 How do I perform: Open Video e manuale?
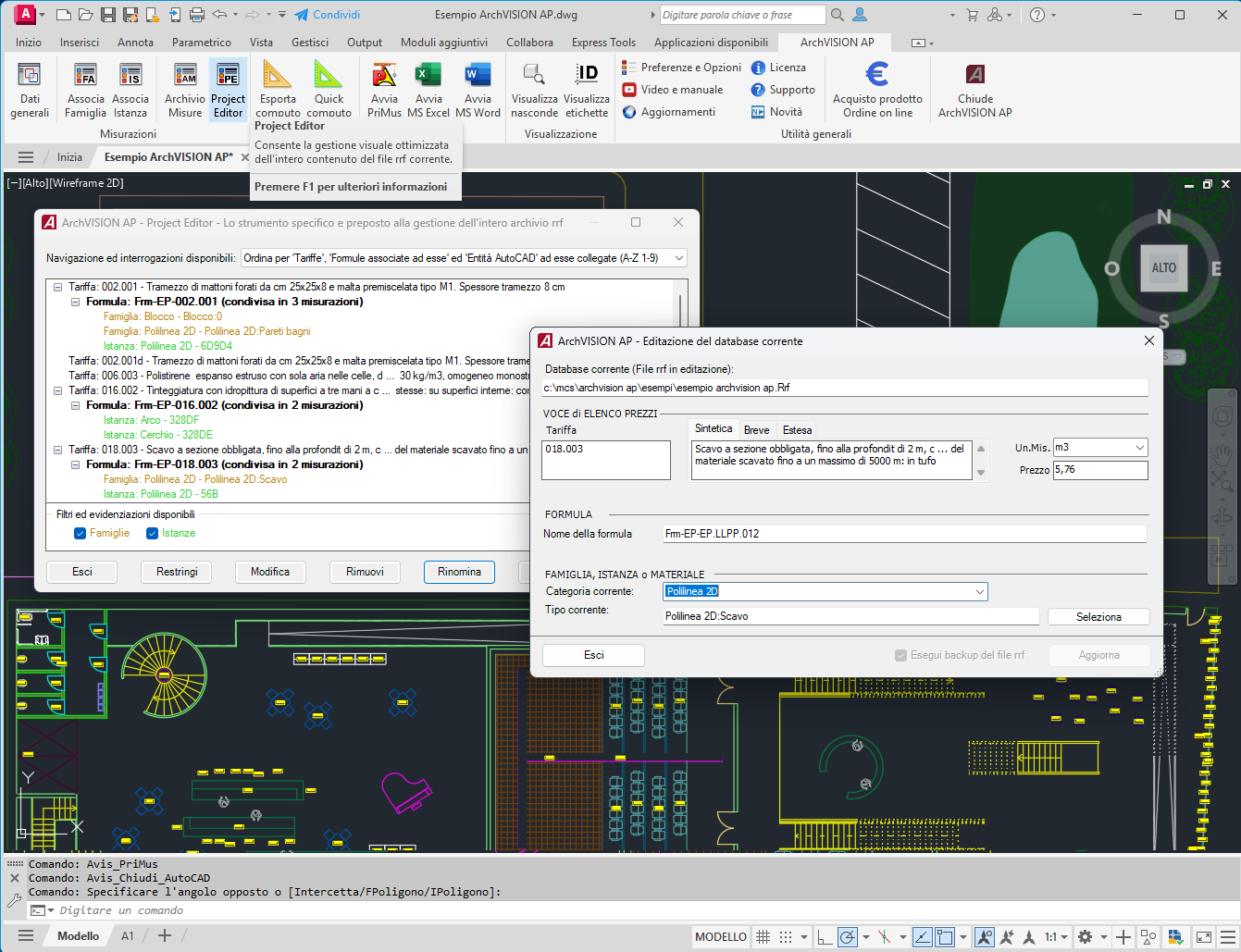pyautogui.click(x=673, y=90)
